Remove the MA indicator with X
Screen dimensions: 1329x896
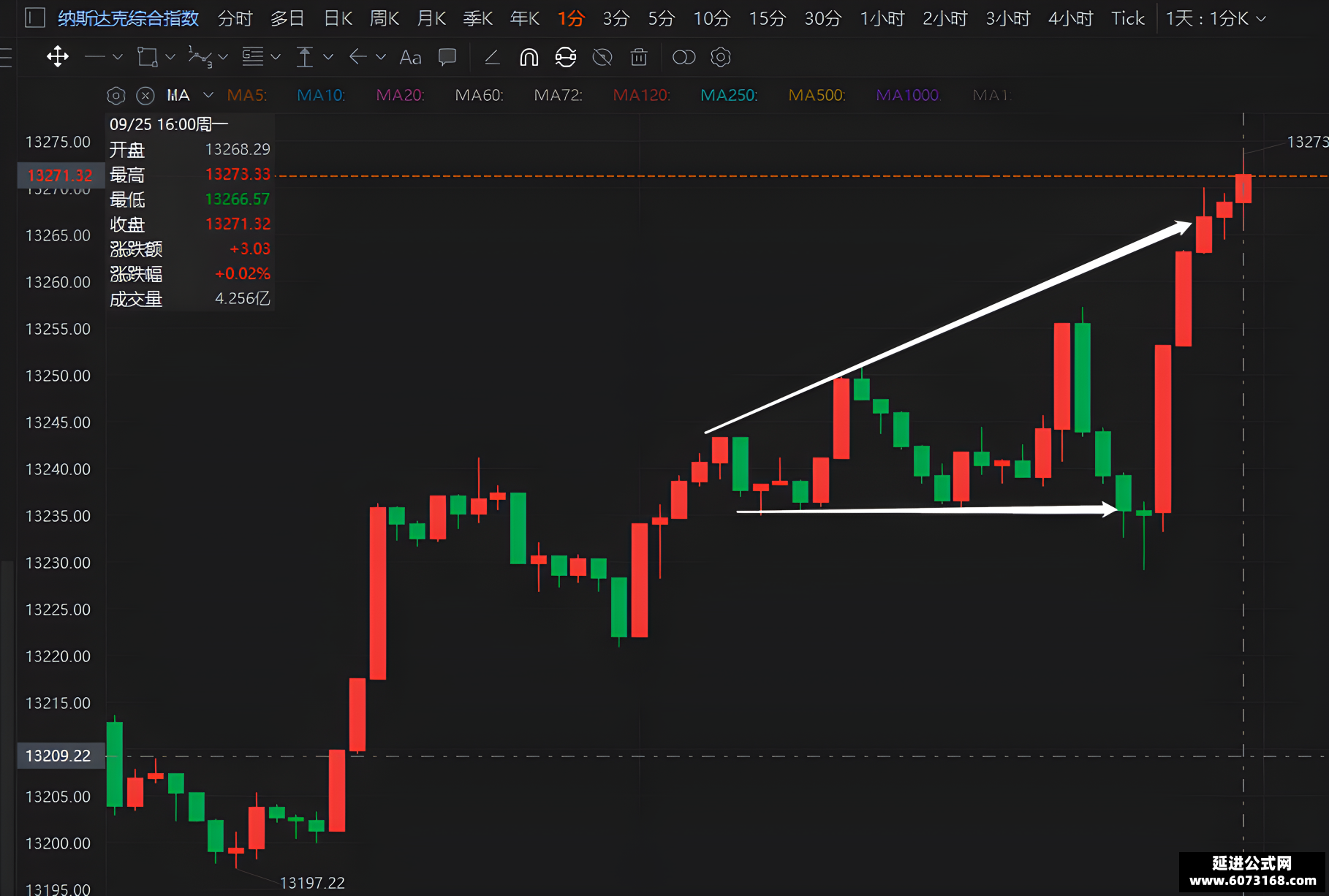click(x=145, y=96)
